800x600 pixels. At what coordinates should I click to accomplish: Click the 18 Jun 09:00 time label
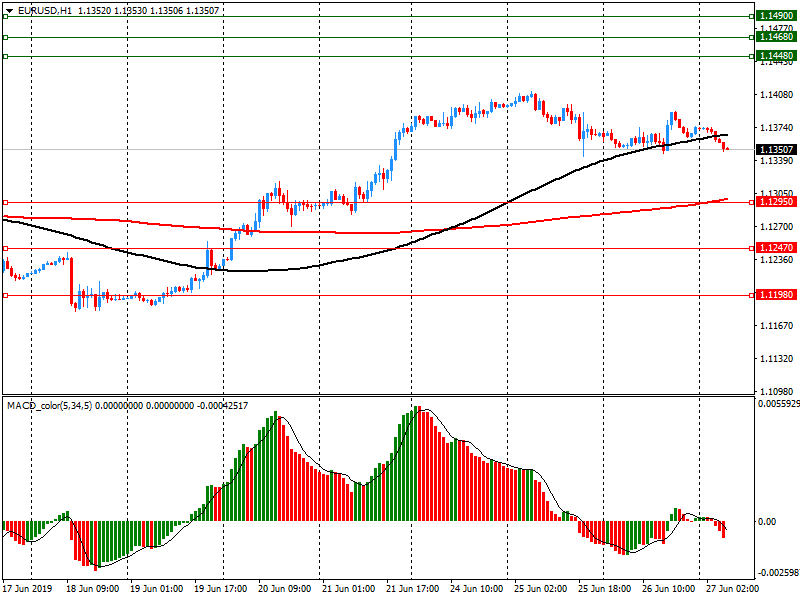(x=92, y=588)
